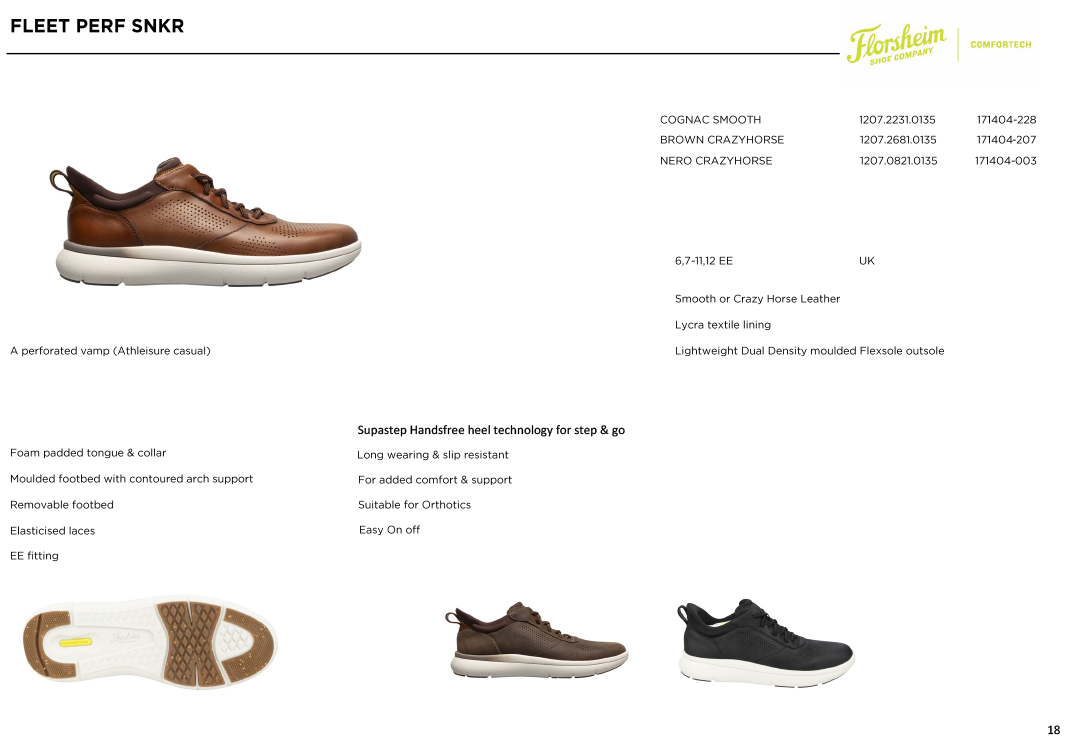Image resolution: width=1080 pixels, height=741 pixels.
Task: Select the NERO CRAZYHORSE colour row
Action: click(848, 160)
